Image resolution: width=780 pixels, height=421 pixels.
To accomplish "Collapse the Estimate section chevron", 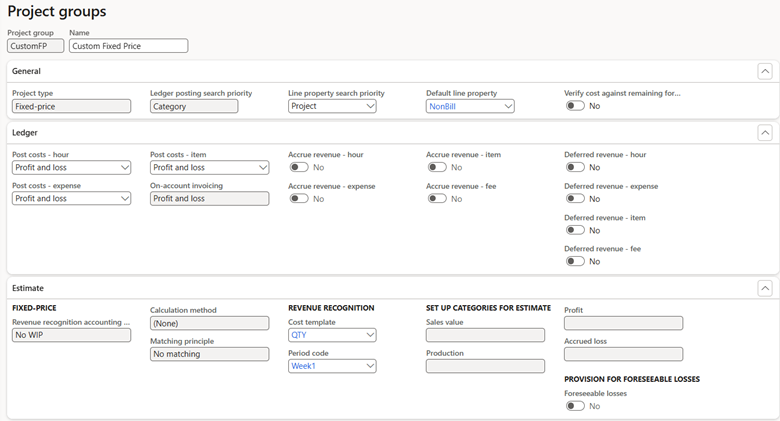I will [x=765, y=288].
